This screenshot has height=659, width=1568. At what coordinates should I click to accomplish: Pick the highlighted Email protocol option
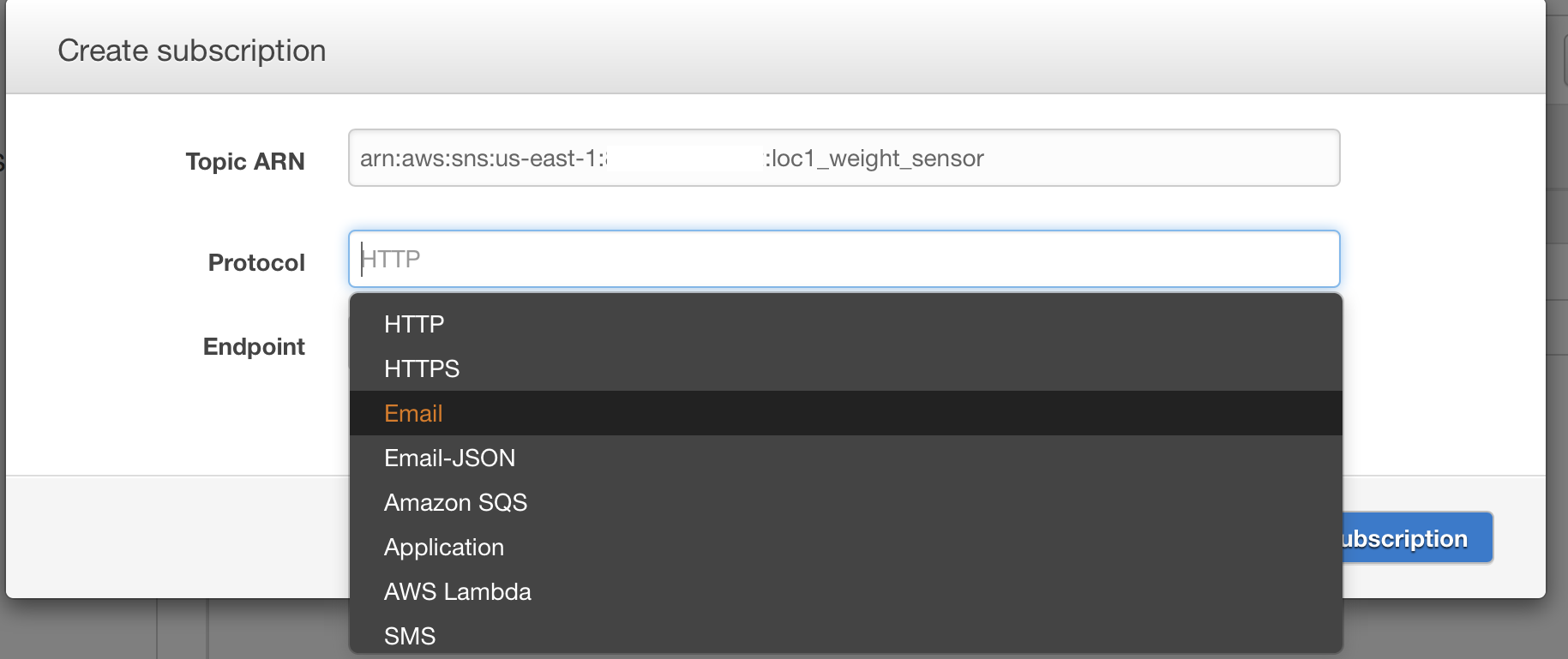point(413,414)
